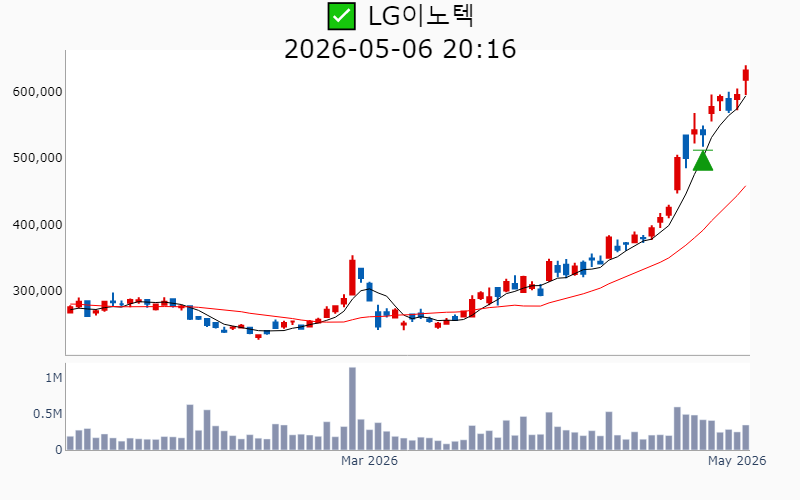800x500 pixels.
Task: Select the tall red candle before Mar 2026
Action: pyautogui.click(x=352, y=276)
